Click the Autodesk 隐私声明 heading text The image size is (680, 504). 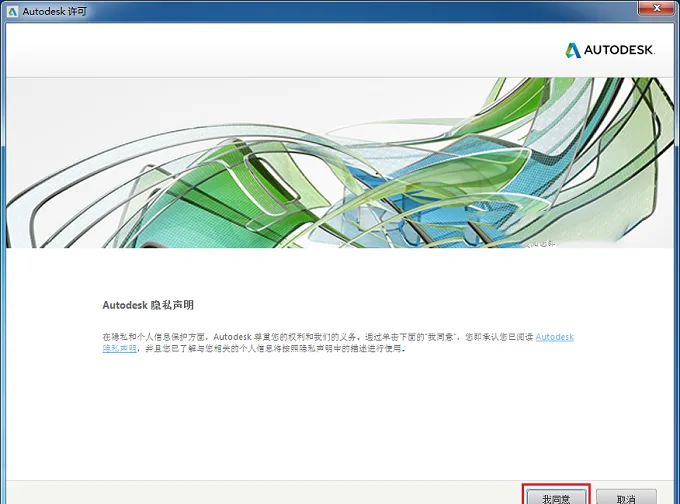pos(148,305)
